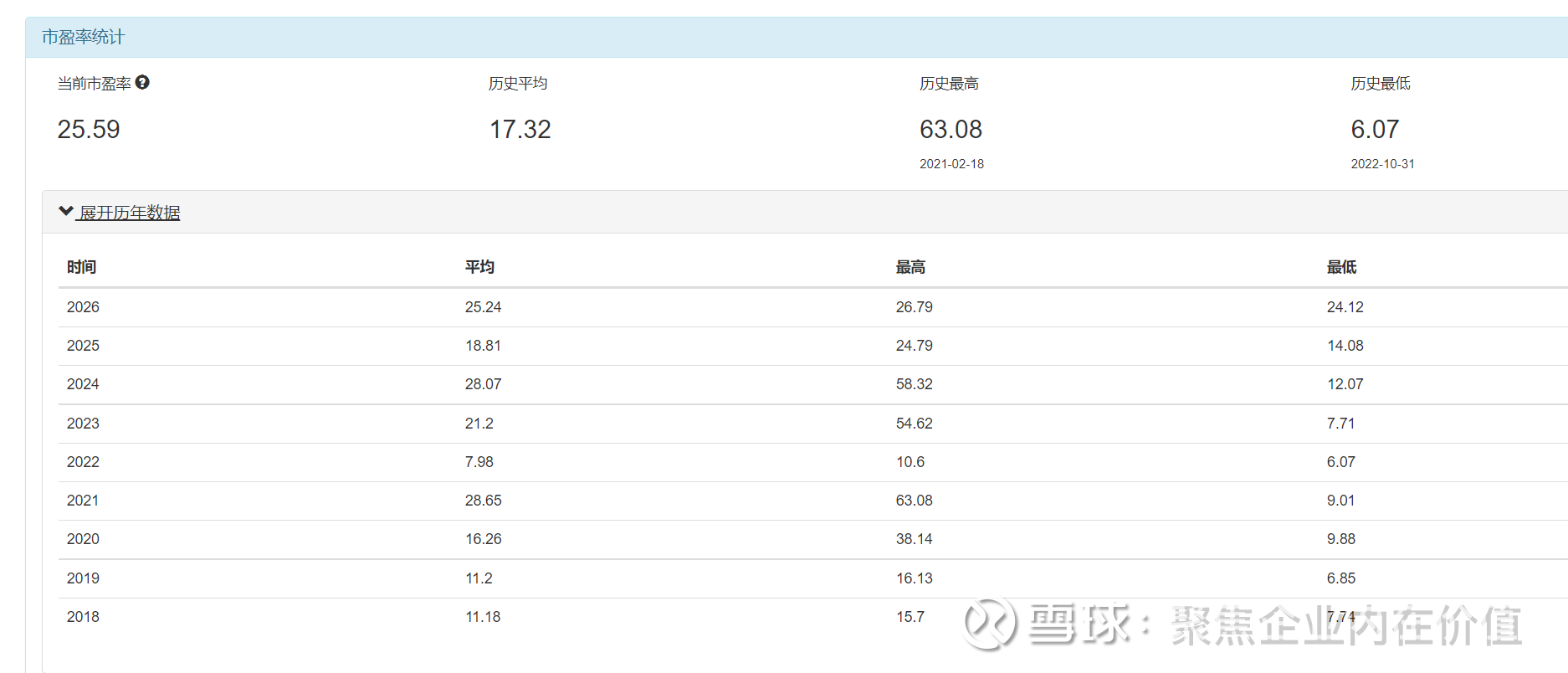Select the 2020 row's year cell

[83, 539]
